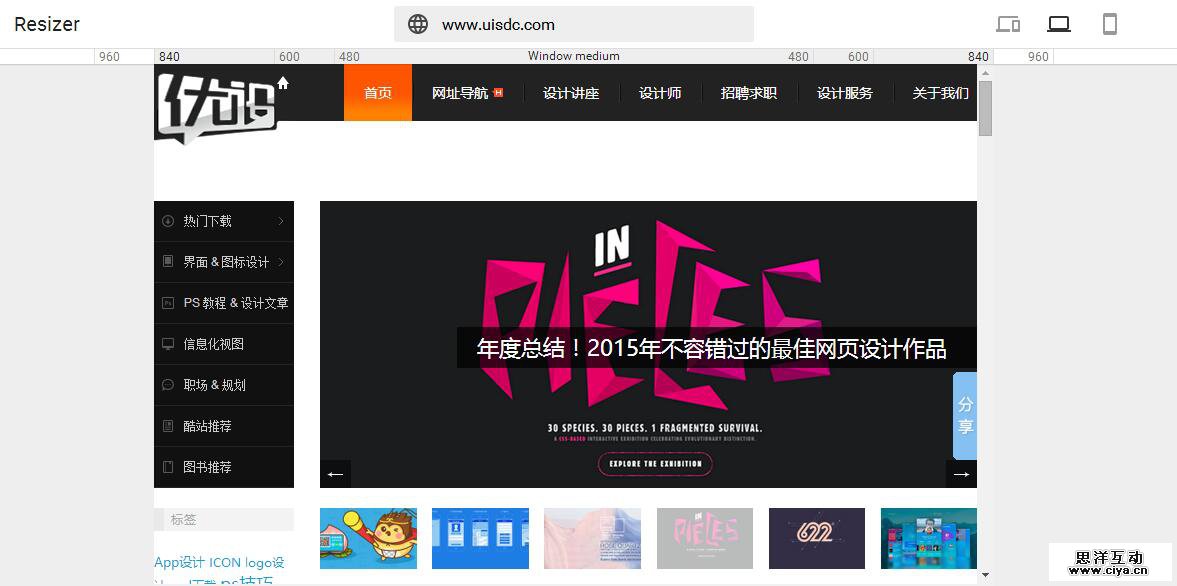Image resolution: width=1177 pixels, height=586 pixels.
Task: Expand the 界面＆图标设计 sidebar submenu
Action: click(x=281, y=262)
